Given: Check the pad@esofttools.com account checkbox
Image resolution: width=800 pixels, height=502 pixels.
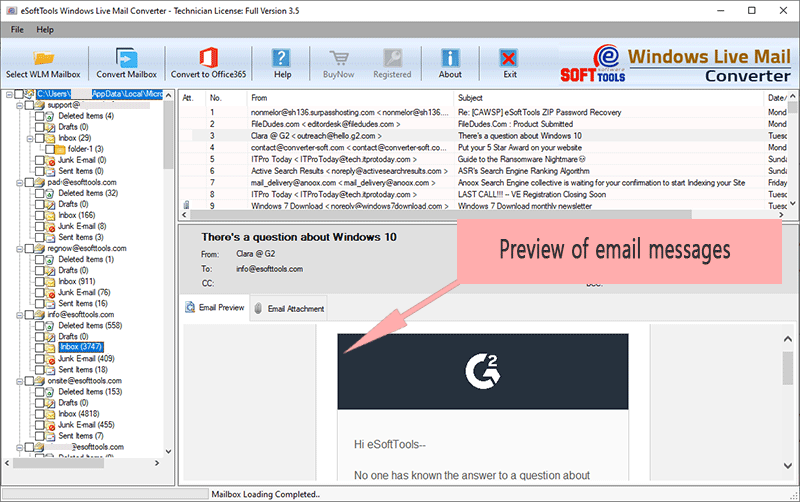Looking at the screenshot, I should (x=30, y=182).
